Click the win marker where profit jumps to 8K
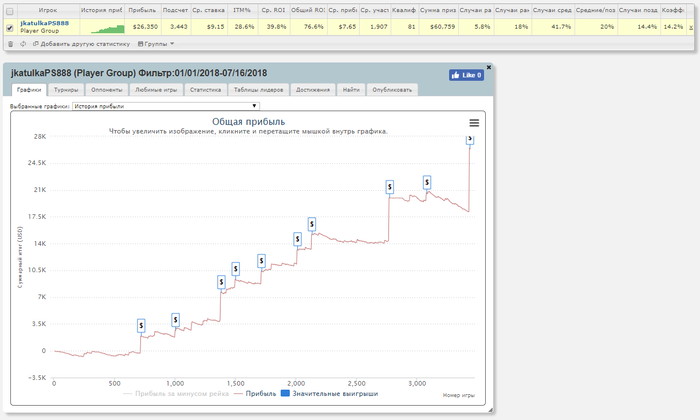Image resolution: width=700 pixels, height=420 pixels. pos(221,282)
